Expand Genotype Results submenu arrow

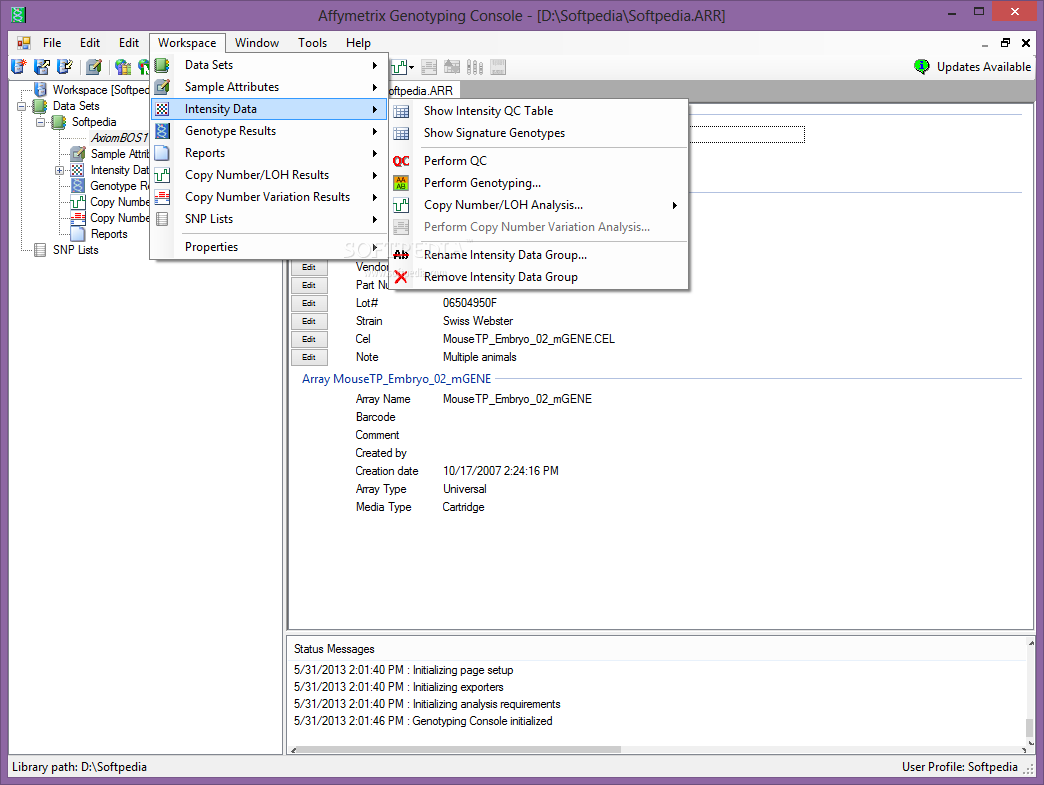pyautogui.click(x=375, y=131)
